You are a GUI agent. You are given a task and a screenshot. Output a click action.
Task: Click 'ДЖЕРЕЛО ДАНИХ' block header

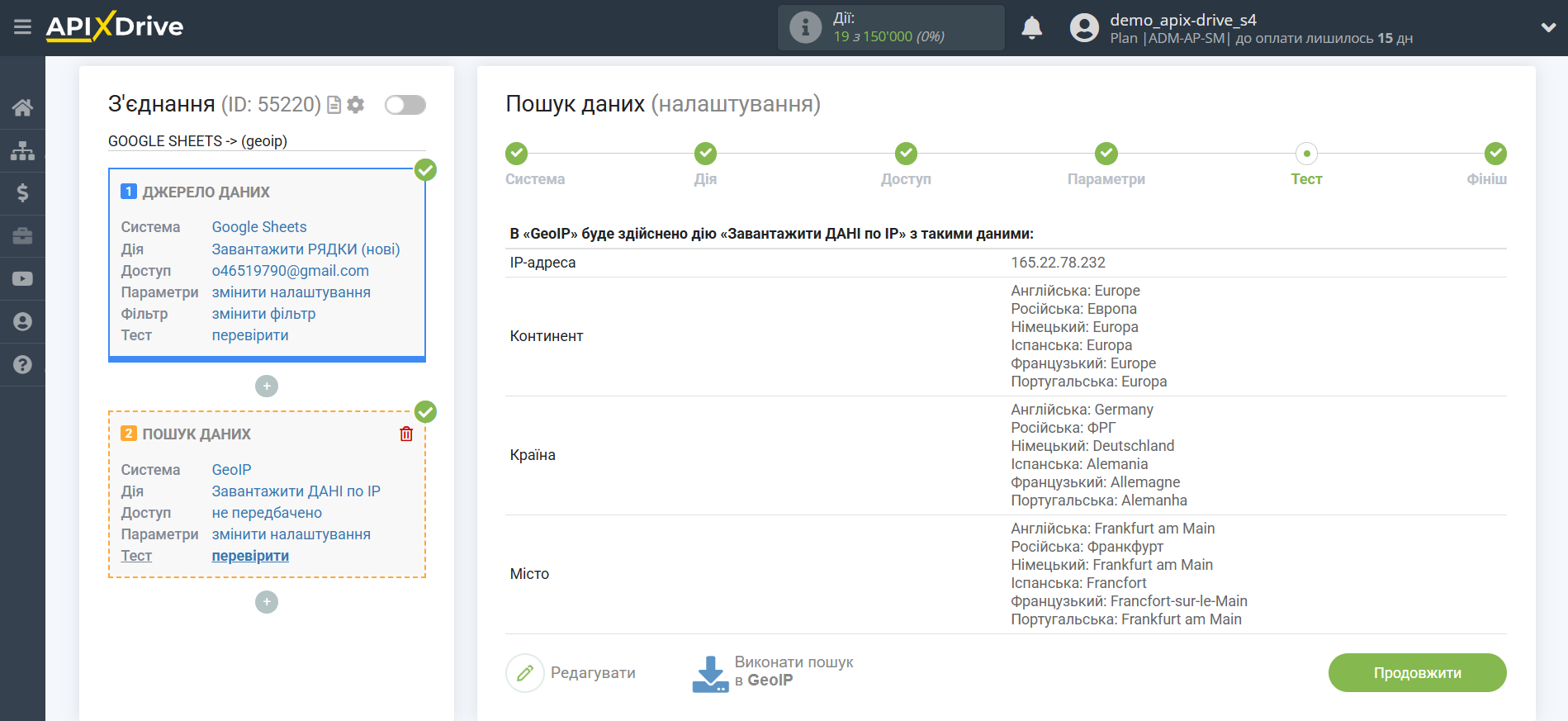(x=206, y=192)
